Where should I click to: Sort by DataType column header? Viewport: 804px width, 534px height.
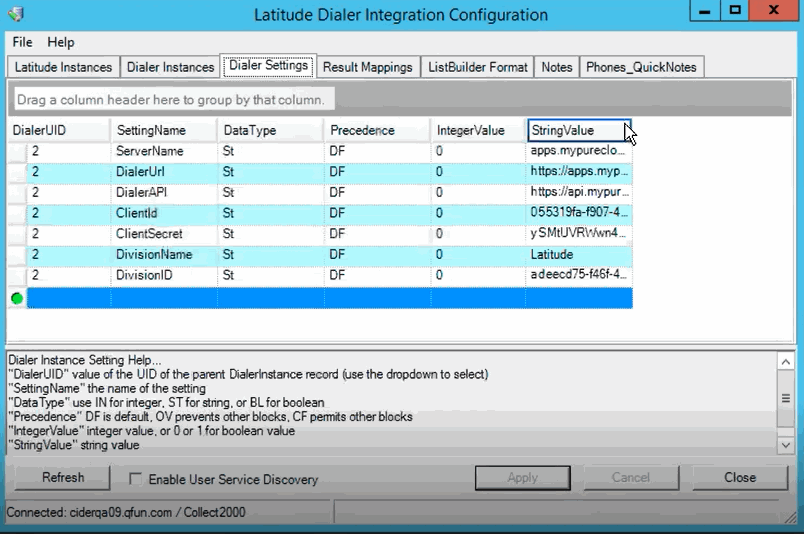point(271,130)
